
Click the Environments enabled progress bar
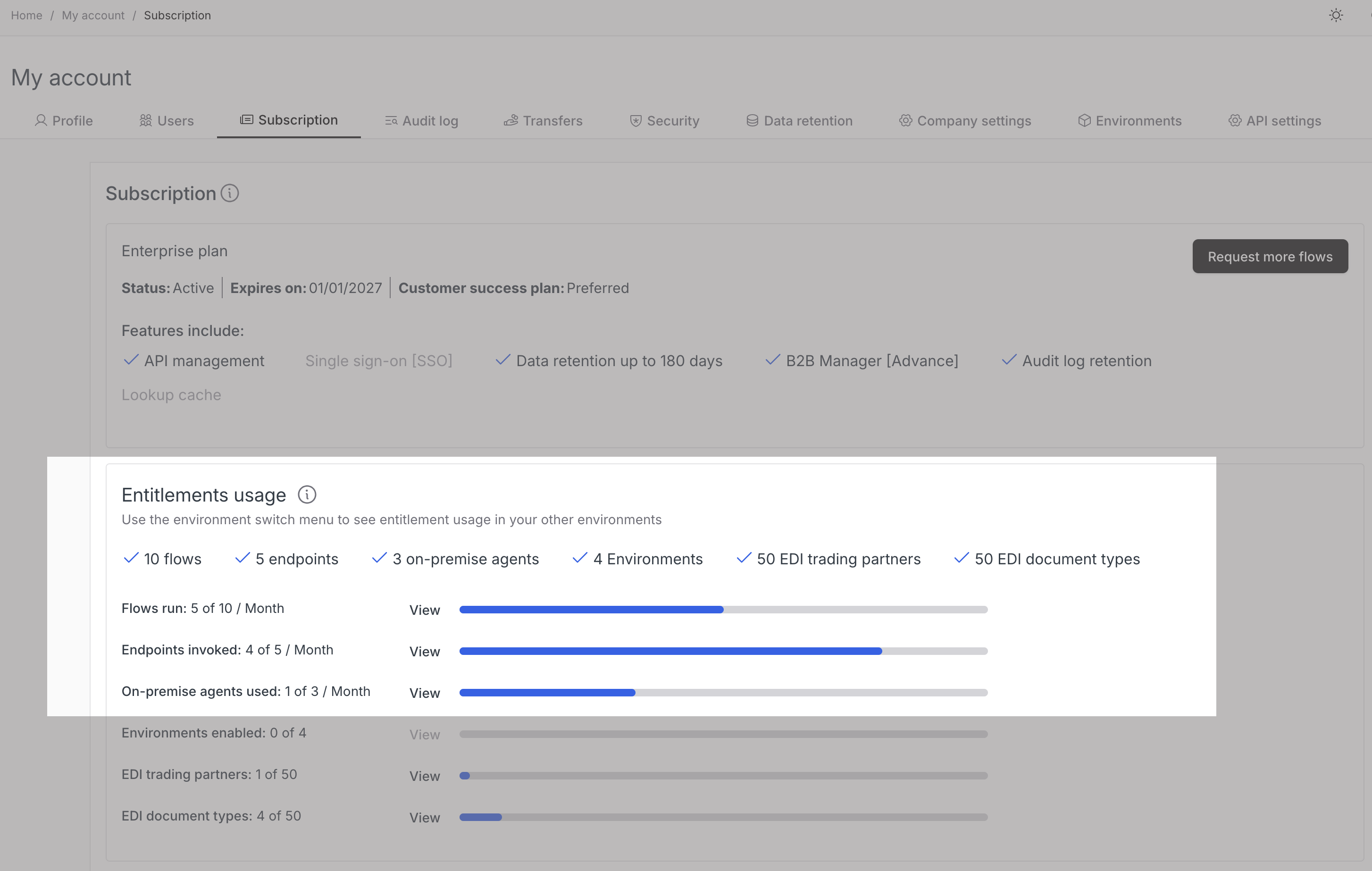pyautogui.click(x=723, y=734)
